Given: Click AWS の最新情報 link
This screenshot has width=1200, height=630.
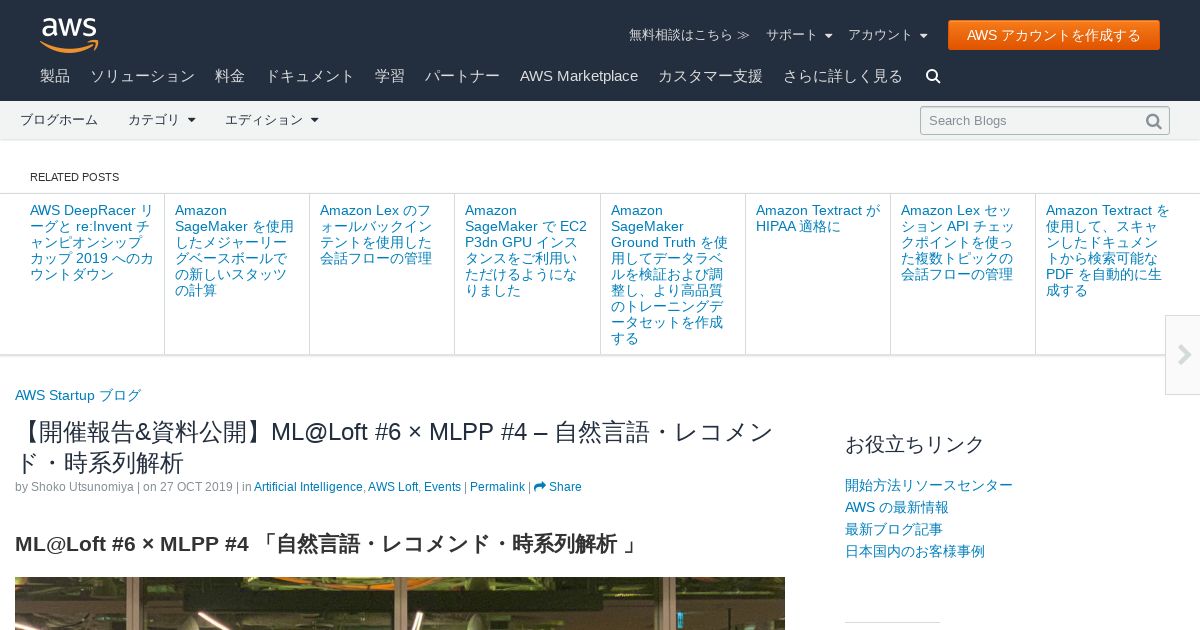Looking at the screenshot, I should coord(897,507).
